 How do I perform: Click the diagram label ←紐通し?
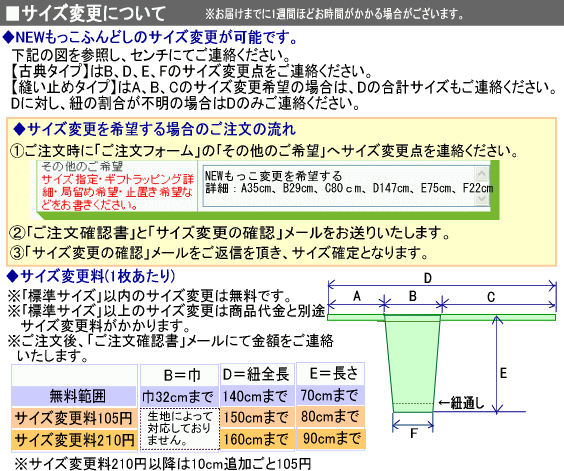[x=461, y=403]
